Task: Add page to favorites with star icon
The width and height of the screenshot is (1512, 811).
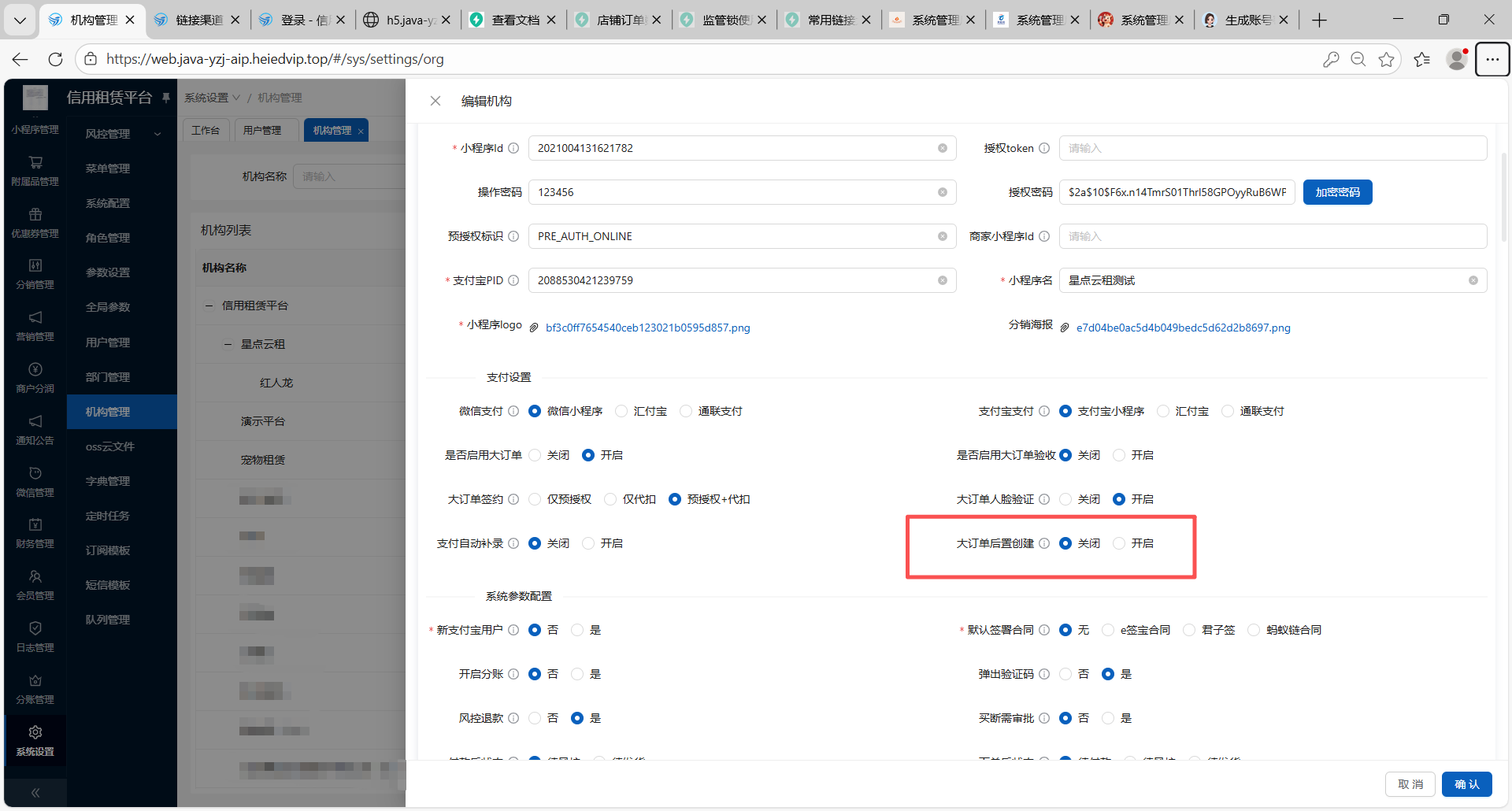Action: pyautogui.click(x=1386, y=59)
